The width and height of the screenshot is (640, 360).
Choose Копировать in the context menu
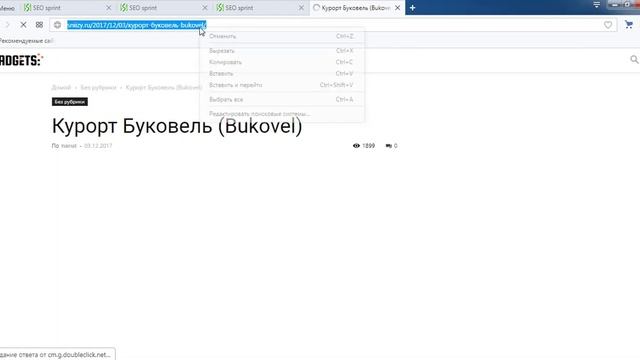click(x=282, y=62)
